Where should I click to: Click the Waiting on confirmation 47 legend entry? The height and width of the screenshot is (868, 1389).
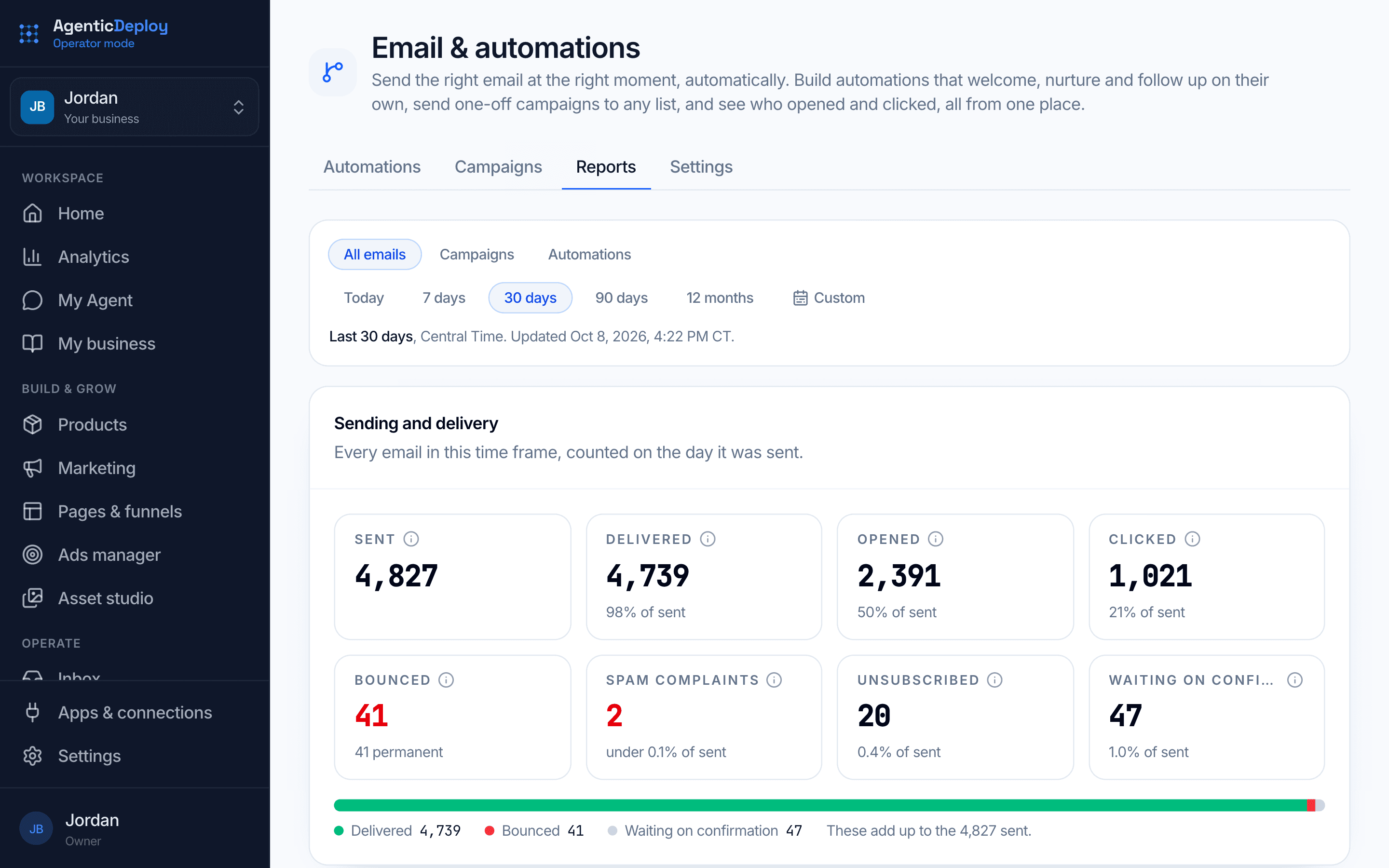705,831
